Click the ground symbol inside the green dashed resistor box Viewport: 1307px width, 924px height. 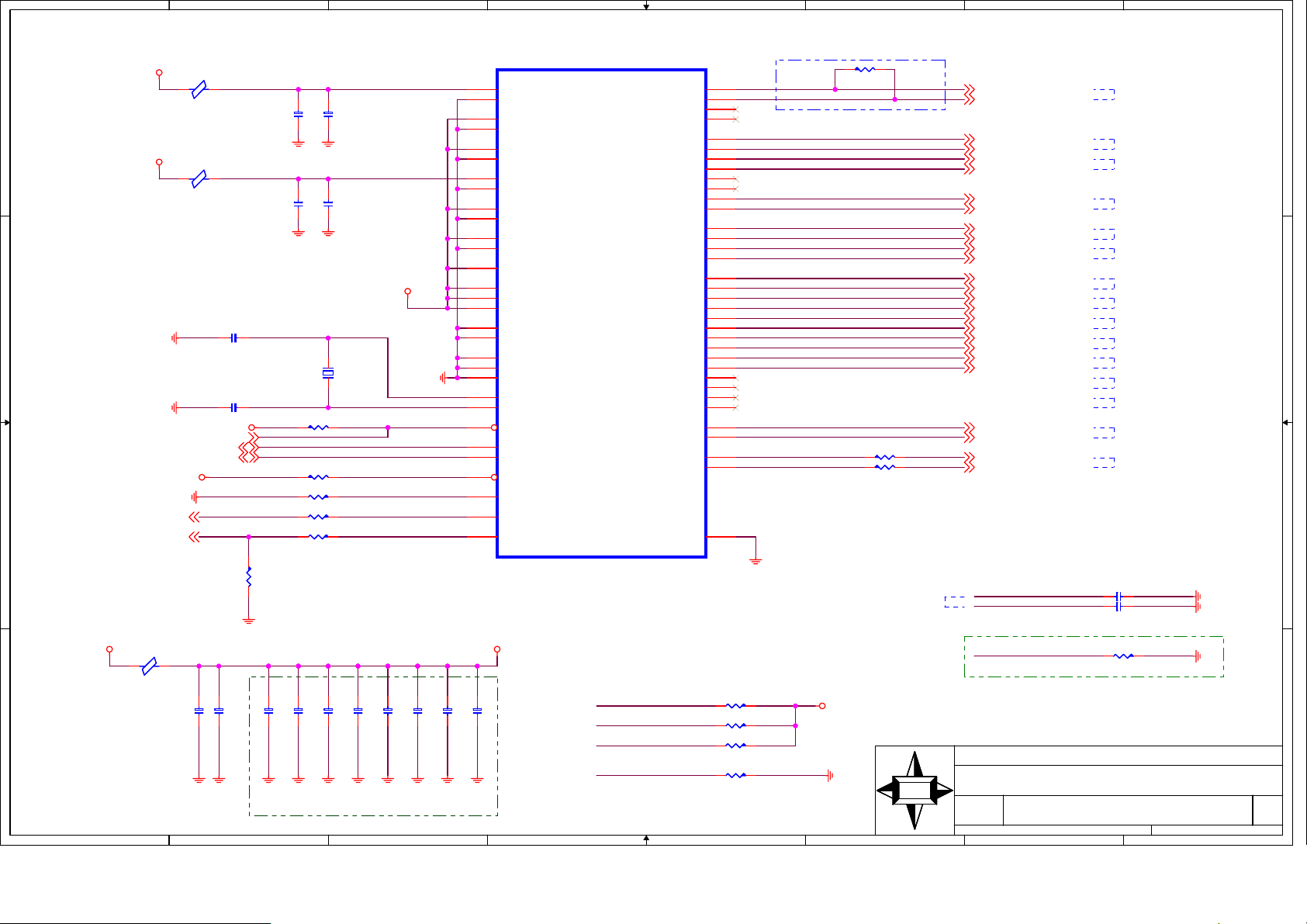[x=1198, y=656]
